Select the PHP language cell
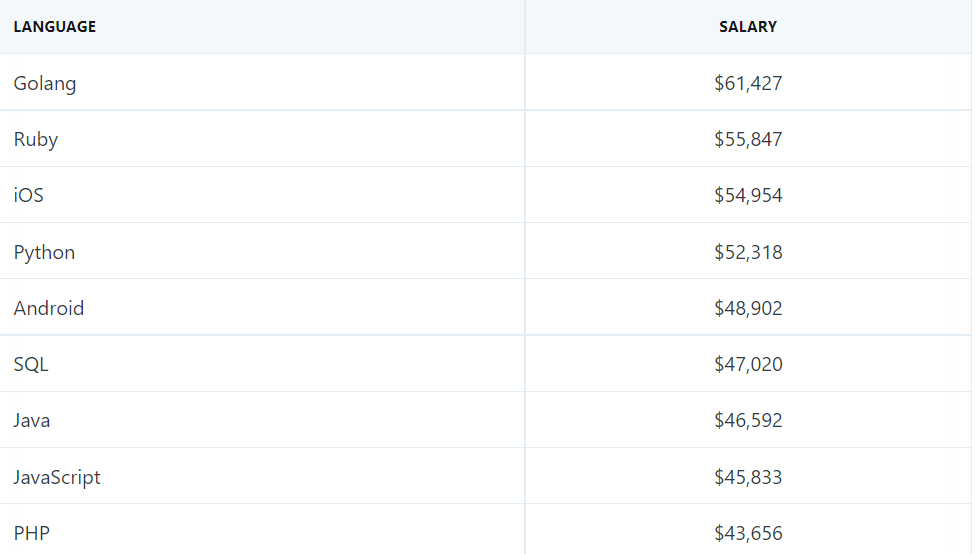 (32, 533)
